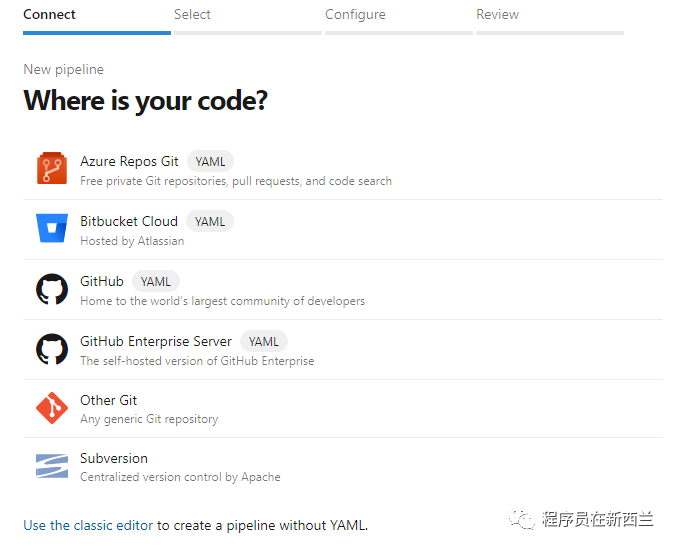Click the "New pipeline" breadcrumb text
675x549 pixels.
[63, 69]
